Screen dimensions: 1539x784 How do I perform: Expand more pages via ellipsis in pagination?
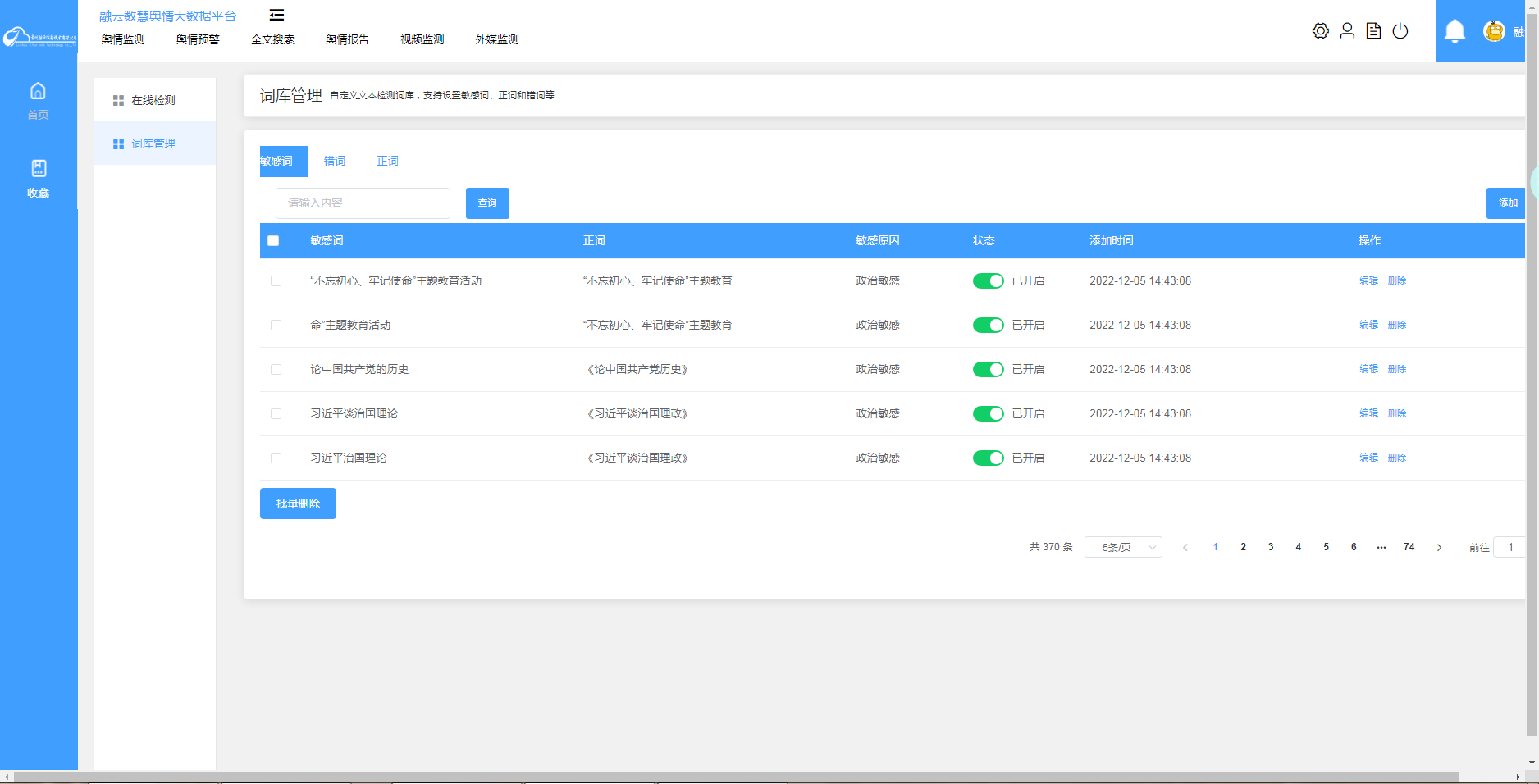click(1381, 547)
